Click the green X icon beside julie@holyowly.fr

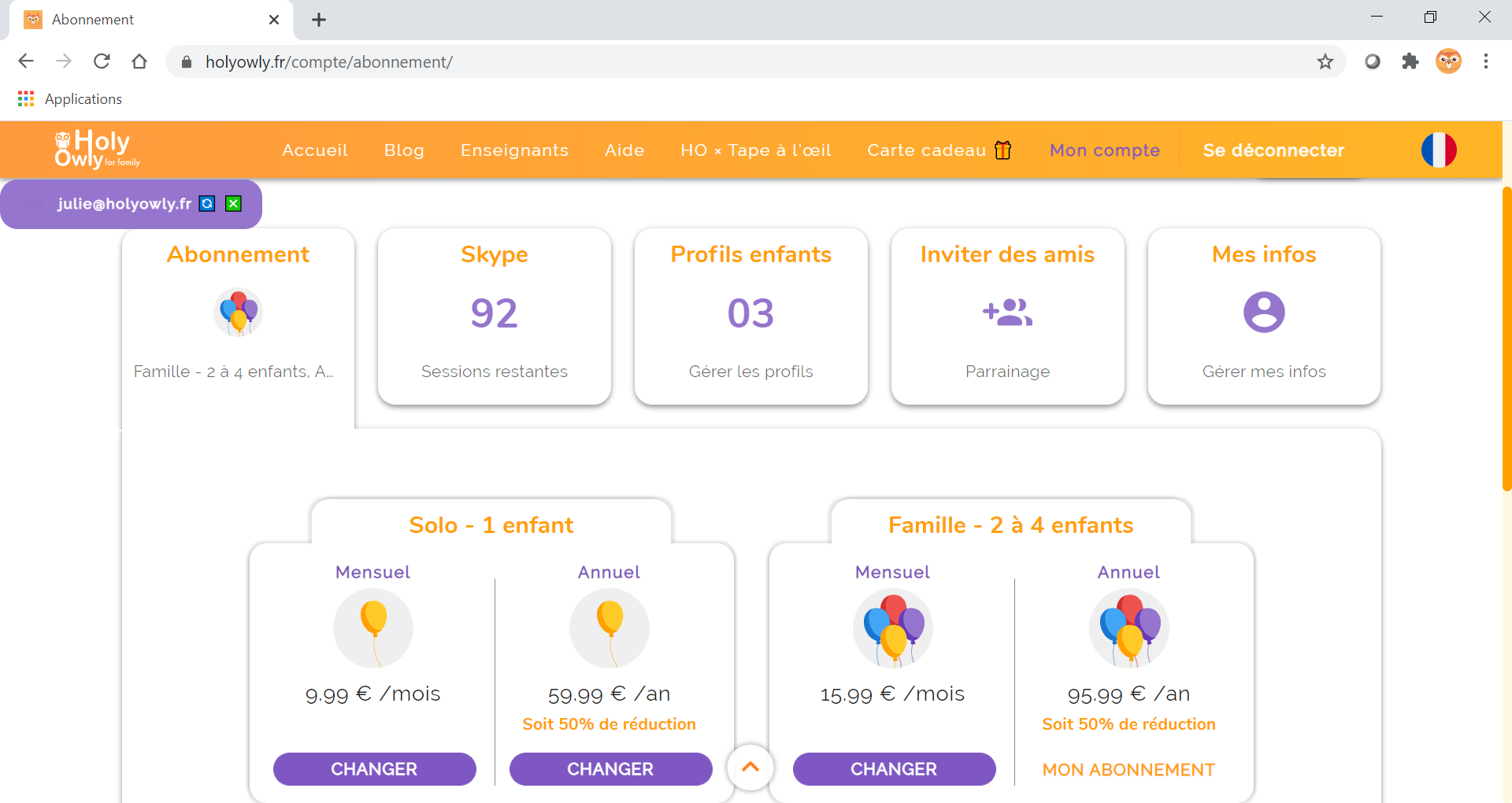click(x=233, y=204)
